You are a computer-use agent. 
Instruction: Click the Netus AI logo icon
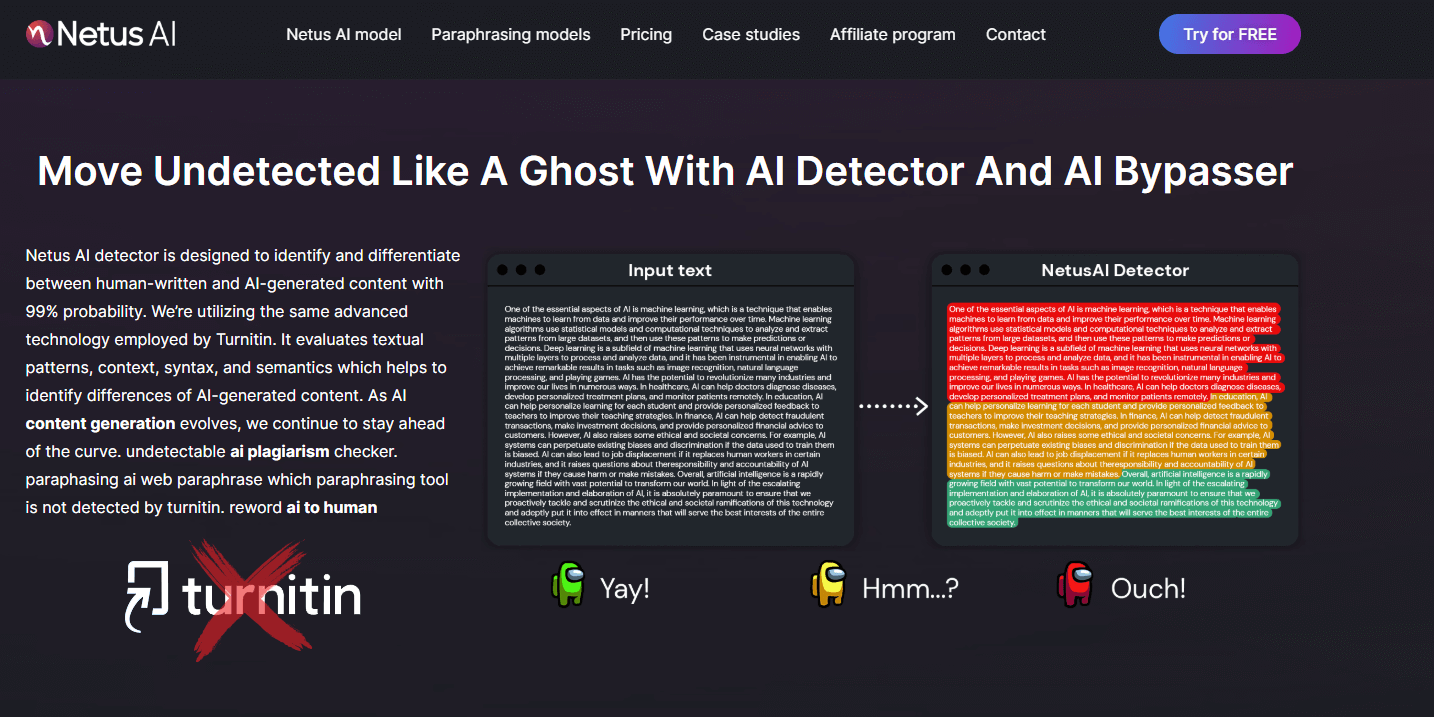39,33
